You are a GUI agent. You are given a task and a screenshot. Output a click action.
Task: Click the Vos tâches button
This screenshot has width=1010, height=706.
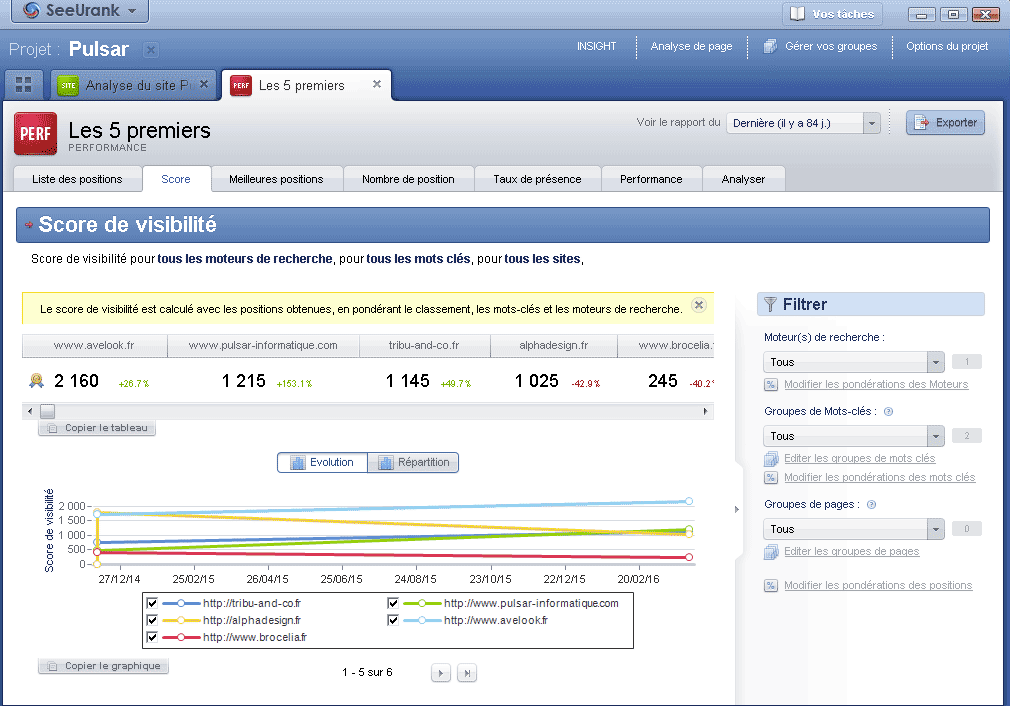click(x=832, y=14)
